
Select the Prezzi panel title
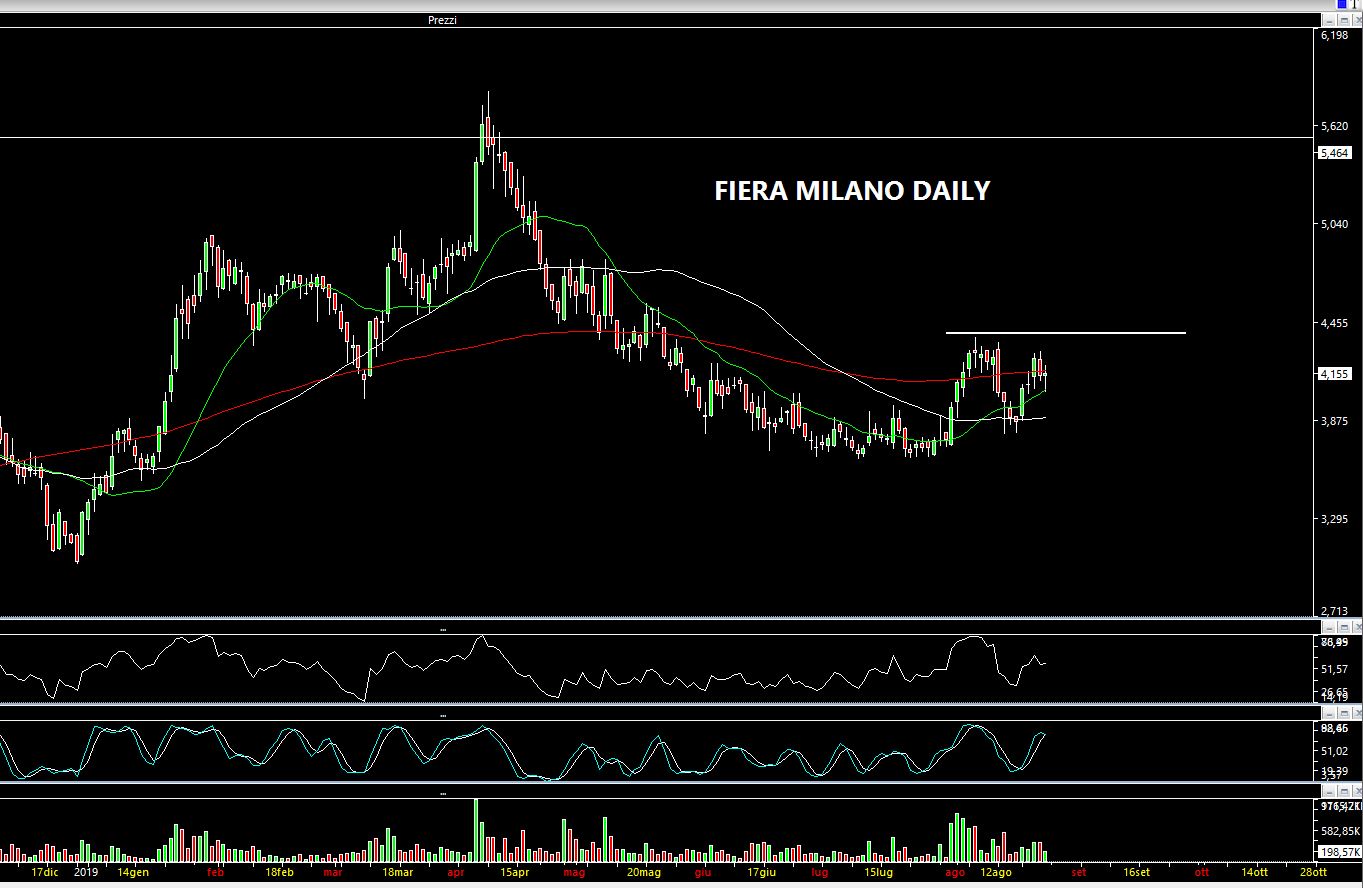[442, 20]
